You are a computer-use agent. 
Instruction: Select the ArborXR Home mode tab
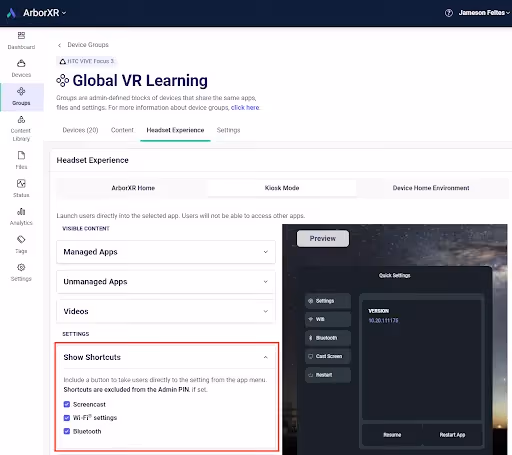point(133,188)
